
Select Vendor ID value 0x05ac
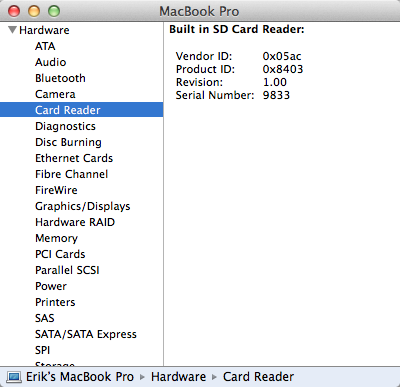pos(282,56)
